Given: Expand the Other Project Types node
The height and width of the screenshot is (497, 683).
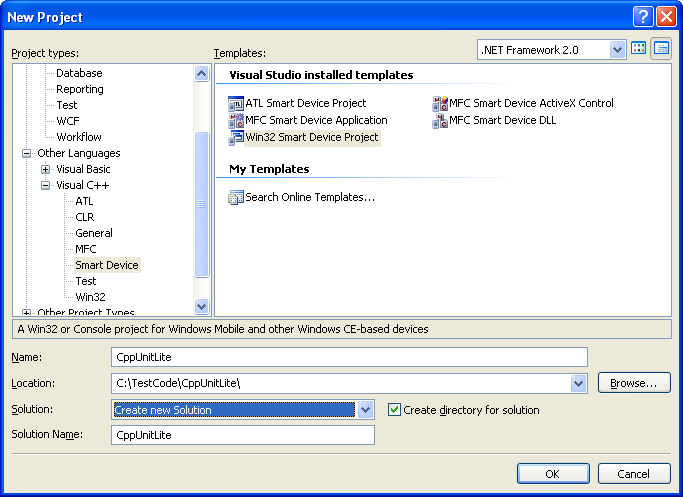Looking at the screenshot, I should 27,313.
